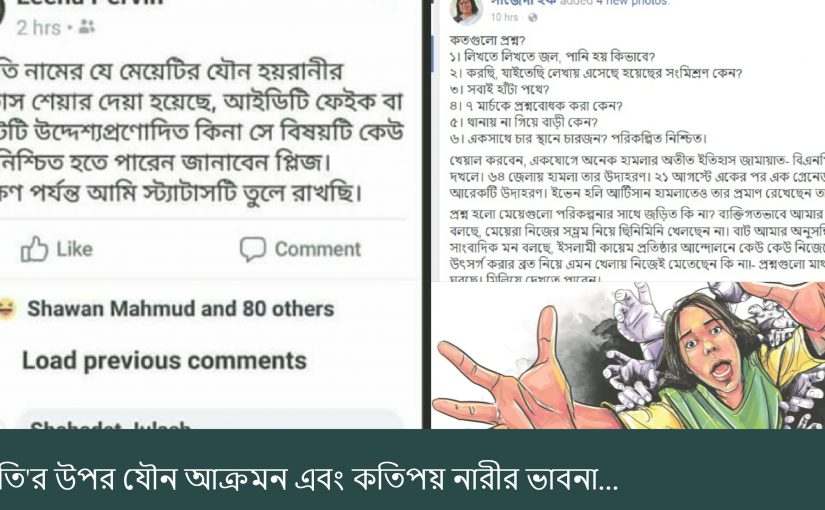825x510 pixels.
Task: Click the Like thumbs-up icon
Action: point(34,249)
